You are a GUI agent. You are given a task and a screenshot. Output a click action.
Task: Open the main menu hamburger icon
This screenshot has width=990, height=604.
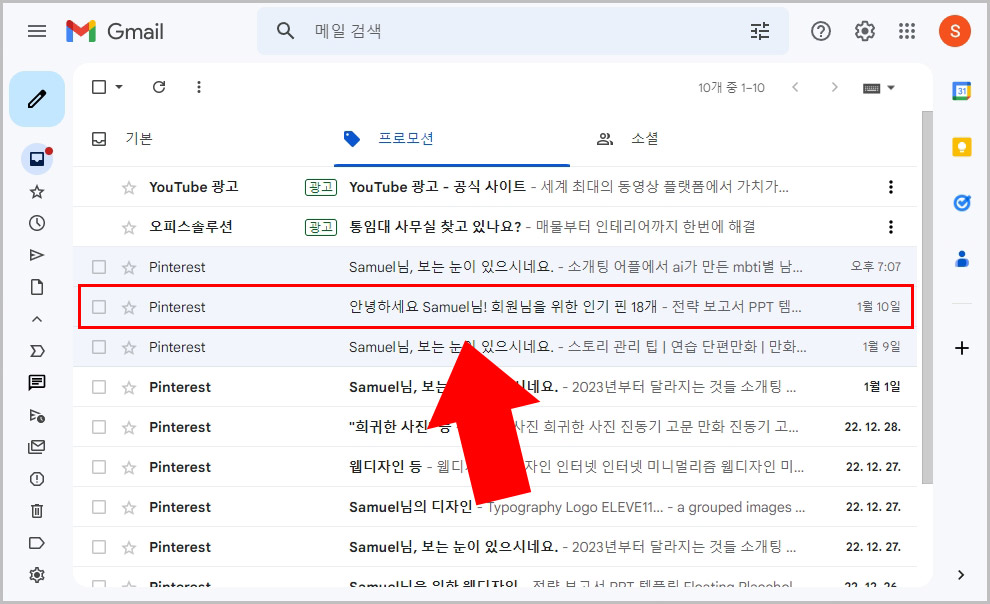[x=37, y=31]
